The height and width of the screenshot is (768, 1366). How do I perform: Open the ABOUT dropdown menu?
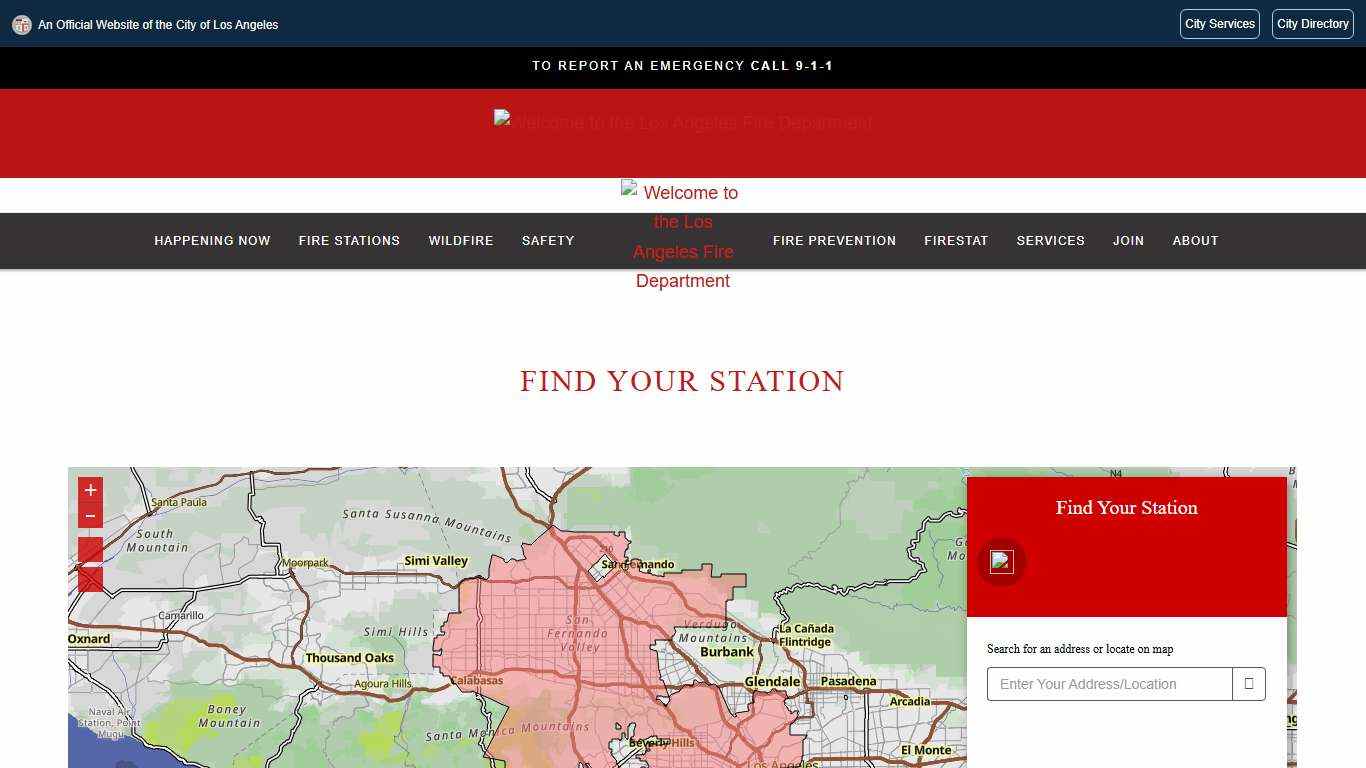1195,240
